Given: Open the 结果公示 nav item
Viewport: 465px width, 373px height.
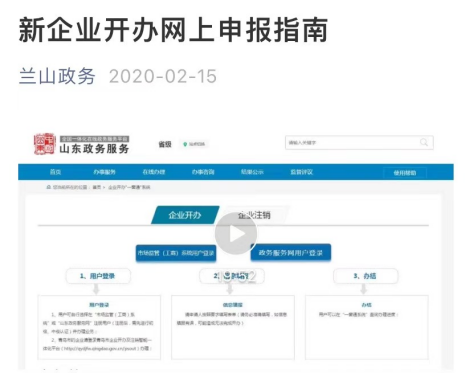Looking at the screenshot, I should pyautogui.click(x=252, y=172).
